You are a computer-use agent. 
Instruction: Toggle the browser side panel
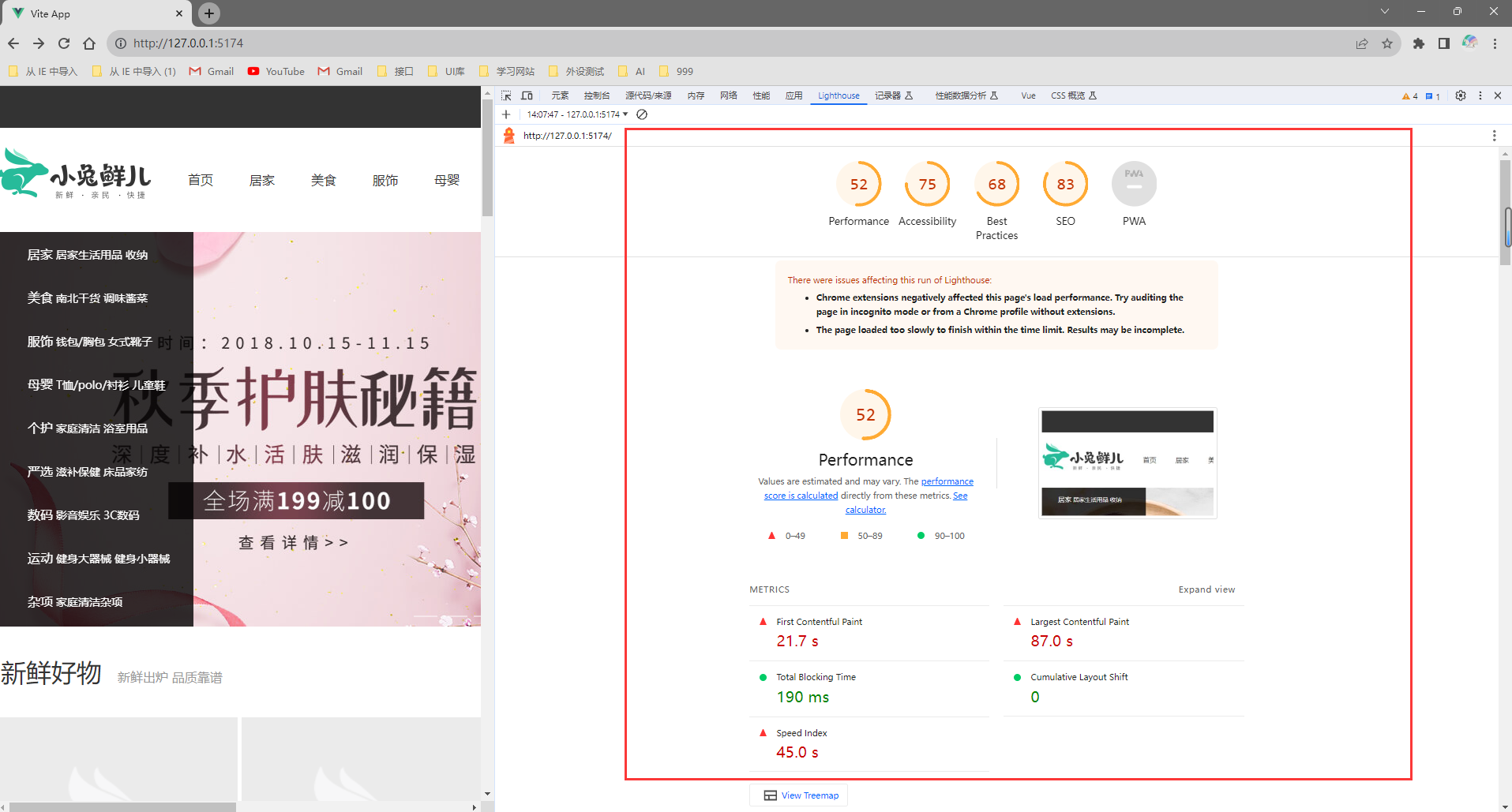1444,43
